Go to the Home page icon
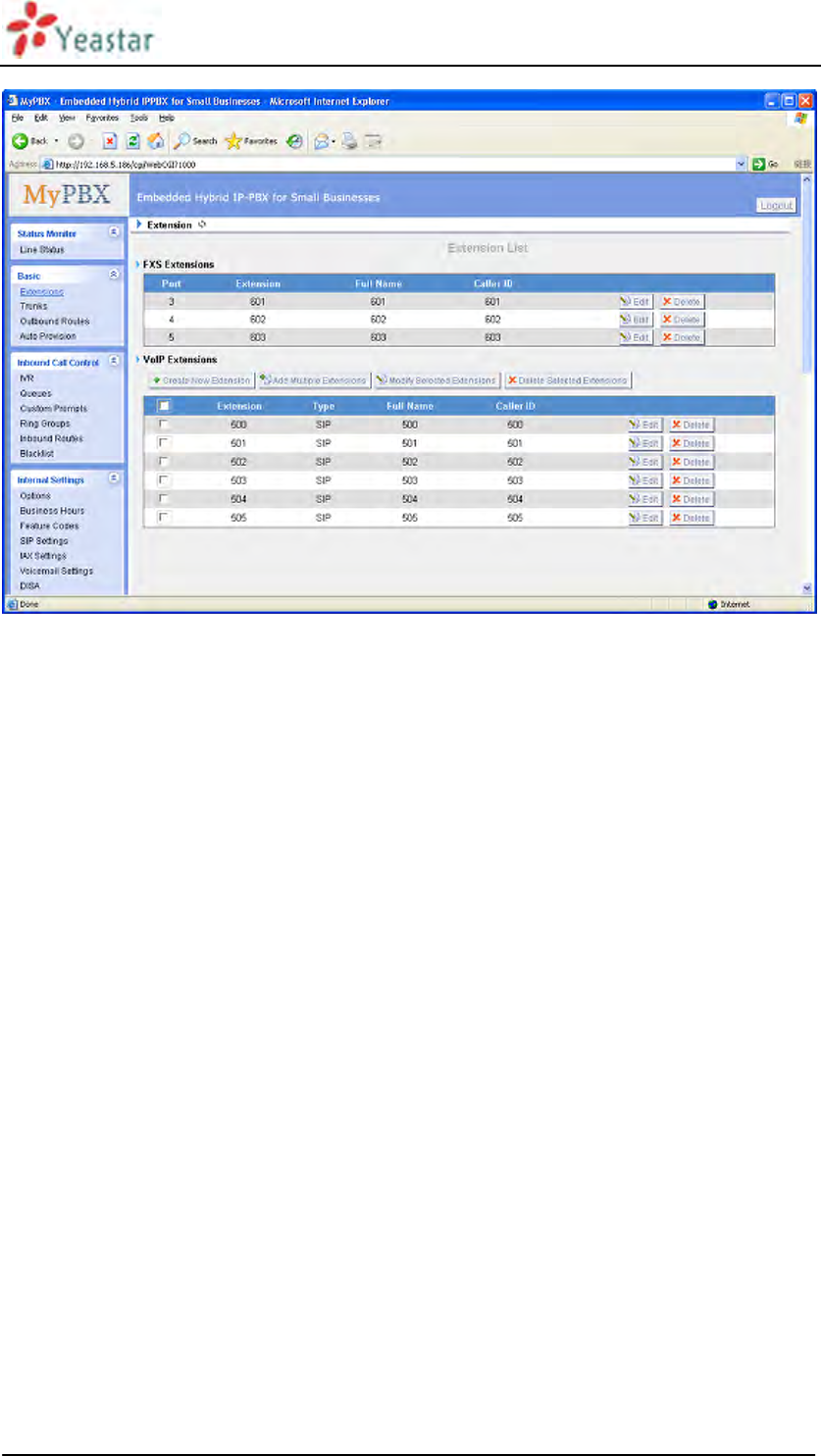 click(154, 141)
